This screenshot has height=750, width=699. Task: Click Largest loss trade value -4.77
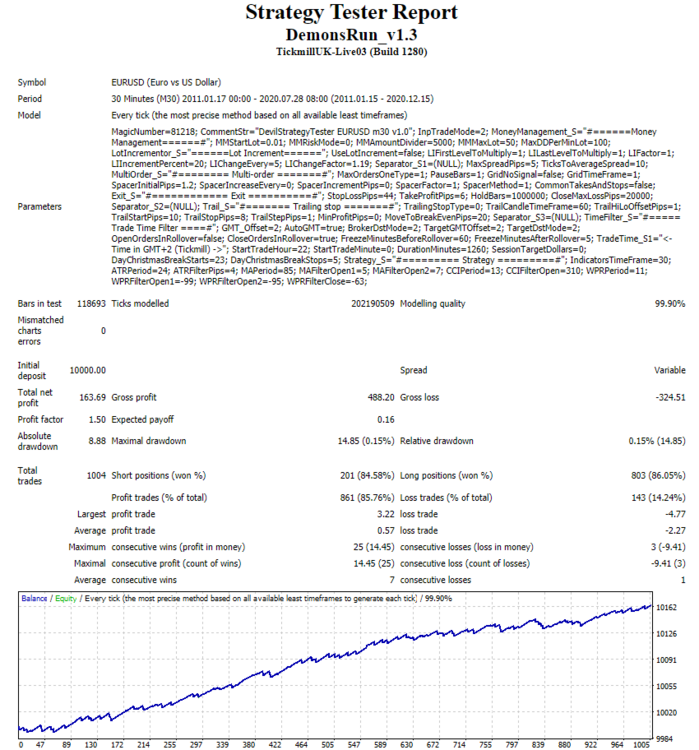[675, 514]
